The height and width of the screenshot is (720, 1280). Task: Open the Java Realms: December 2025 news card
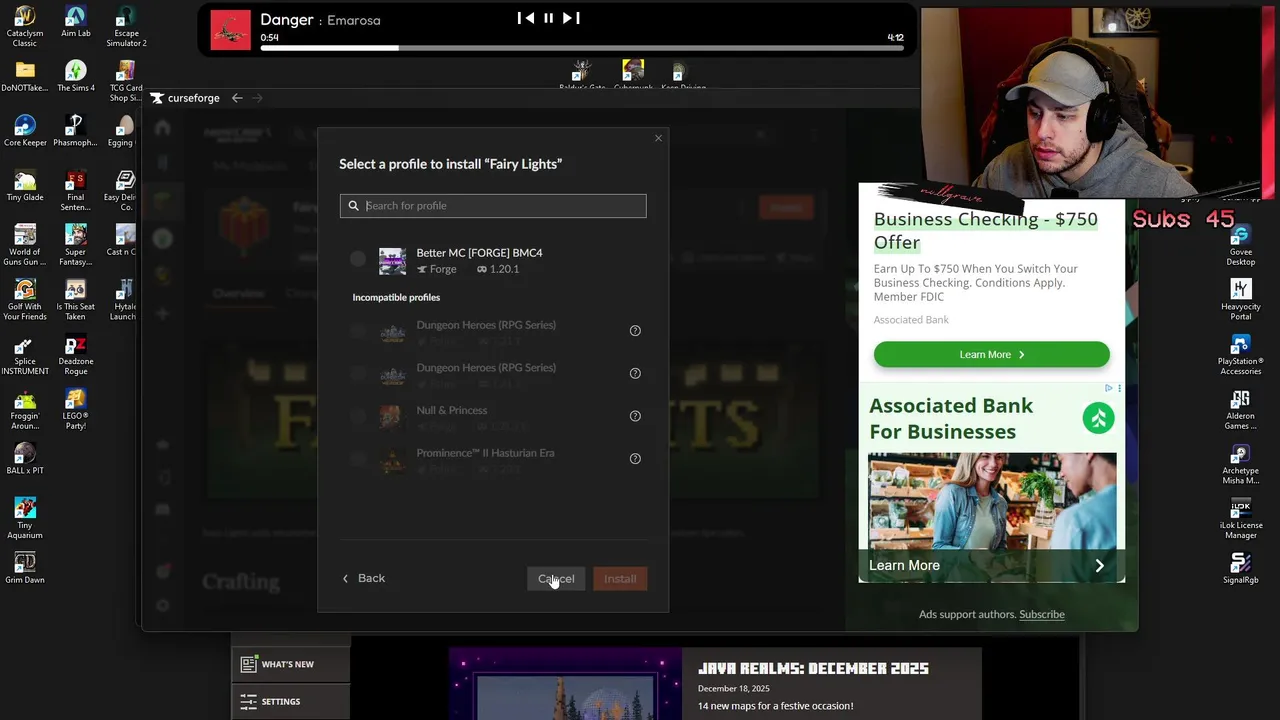715,684
